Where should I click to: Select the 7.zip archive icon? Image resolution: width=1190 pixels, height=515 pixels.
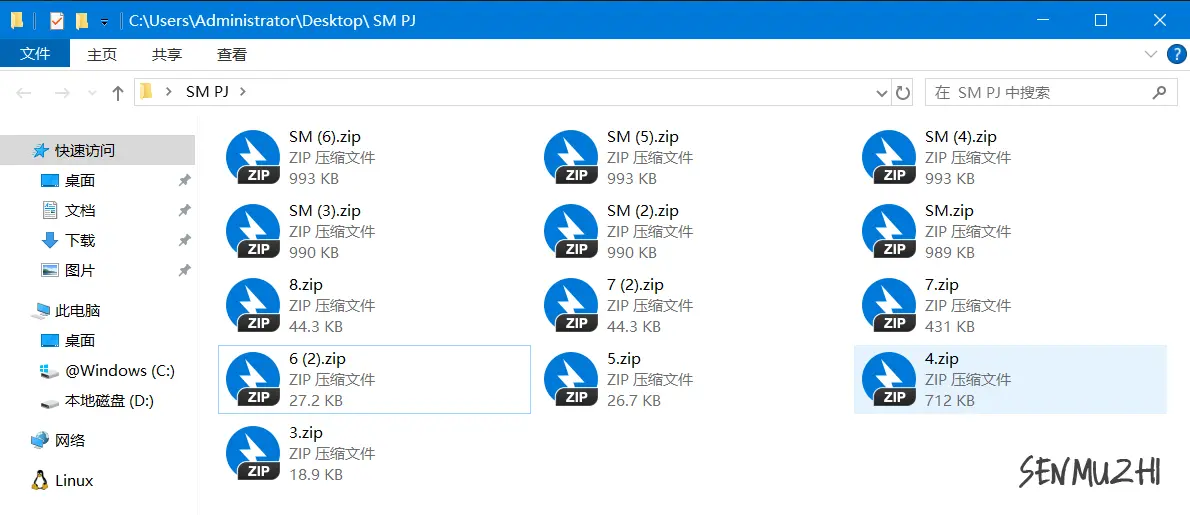point(889,306)
